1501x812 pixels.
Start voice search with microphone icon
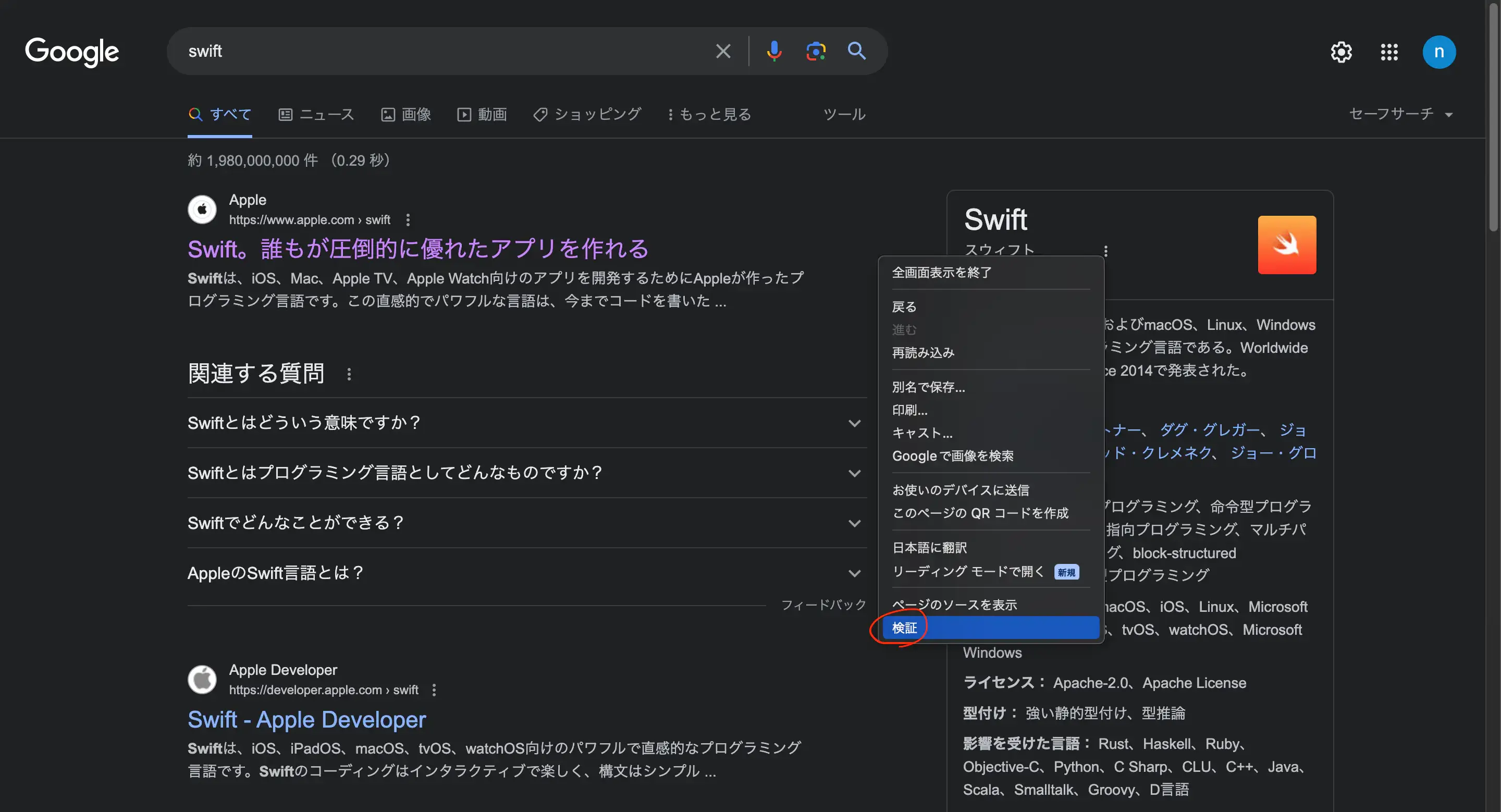tap(774, 51)
